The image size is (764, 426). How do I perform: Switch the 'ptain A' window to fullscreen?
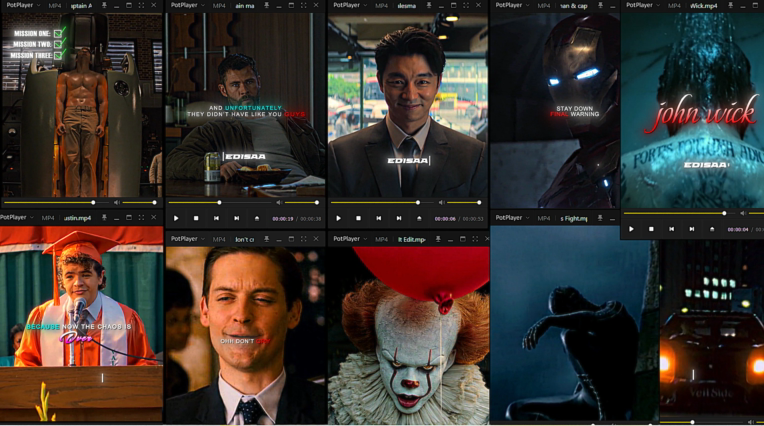pyautogui.click(x=141, y=5)
